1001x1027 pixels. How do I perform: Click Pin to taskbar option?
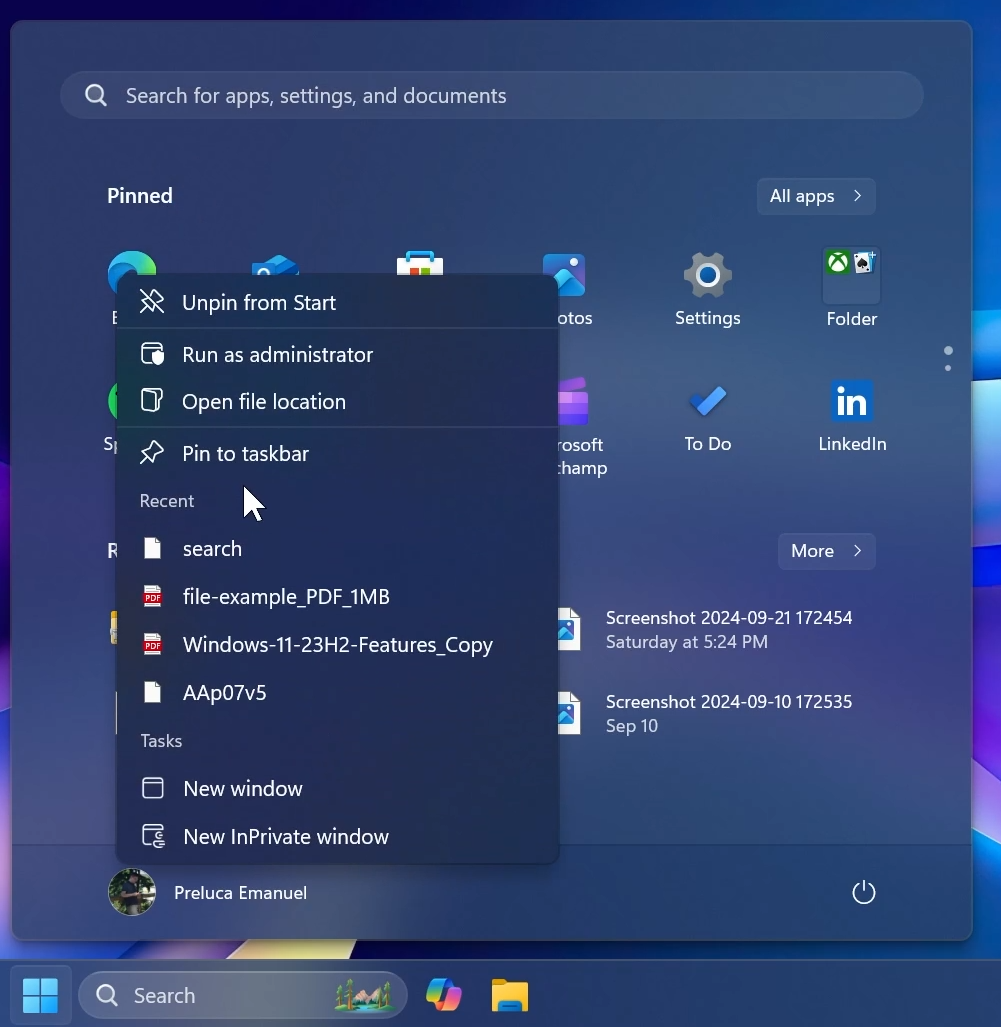pyautogui.click(x=337, y=453)
